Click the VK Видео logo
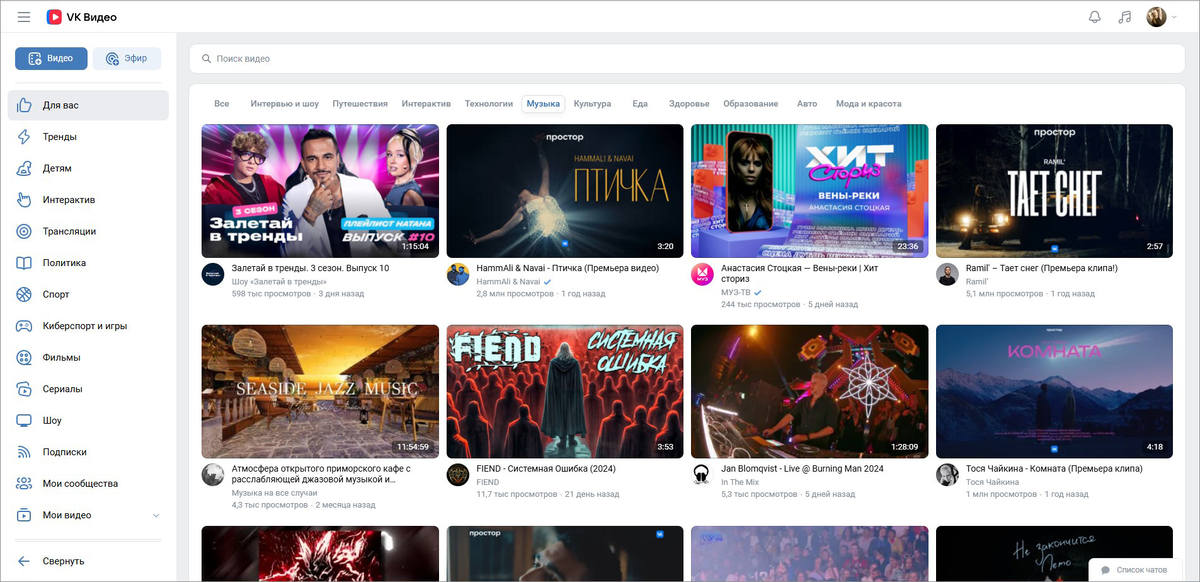 81,17
